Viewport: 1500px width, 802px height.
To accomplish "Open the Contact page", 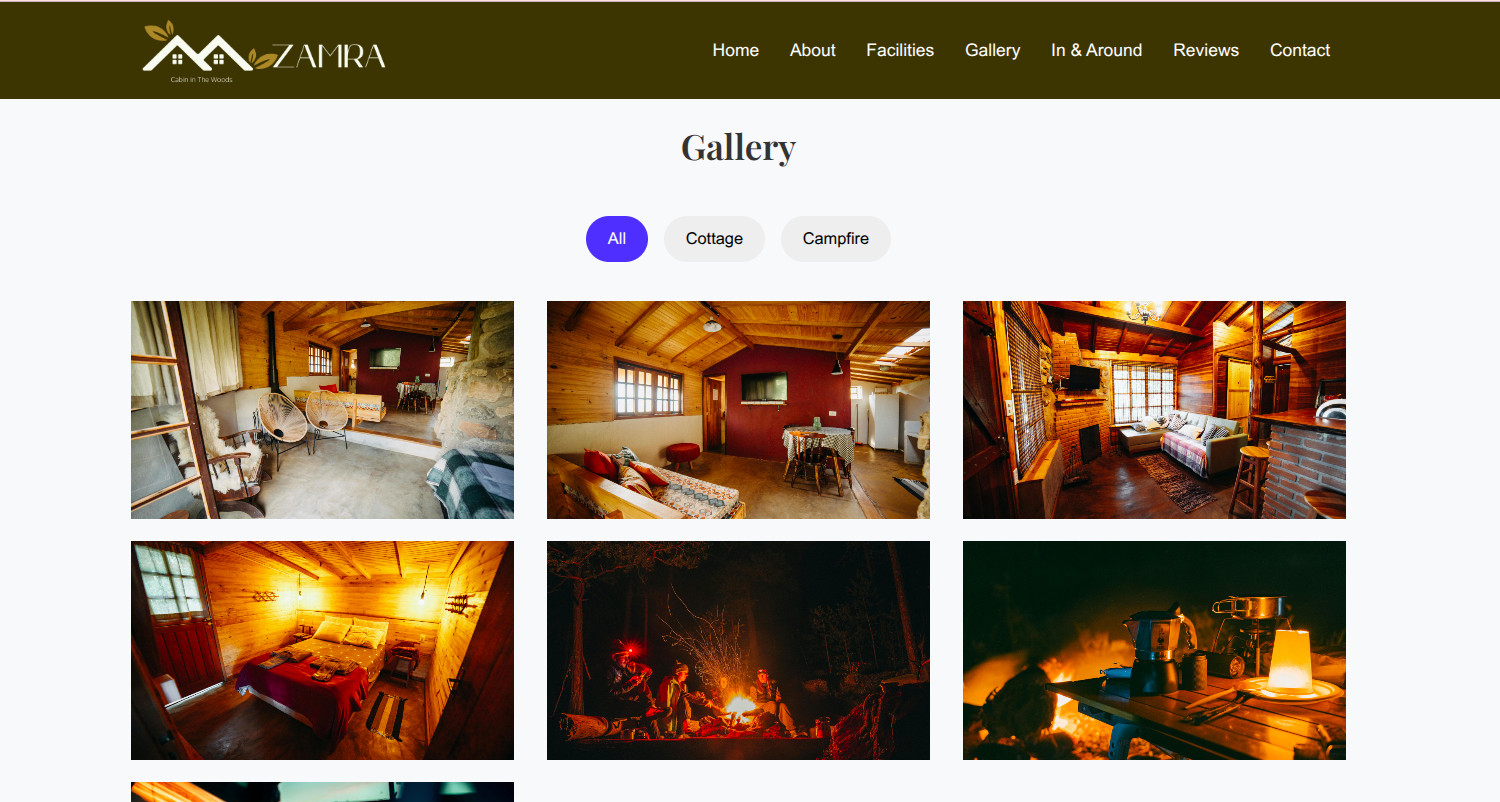I will coord(1300,50).
